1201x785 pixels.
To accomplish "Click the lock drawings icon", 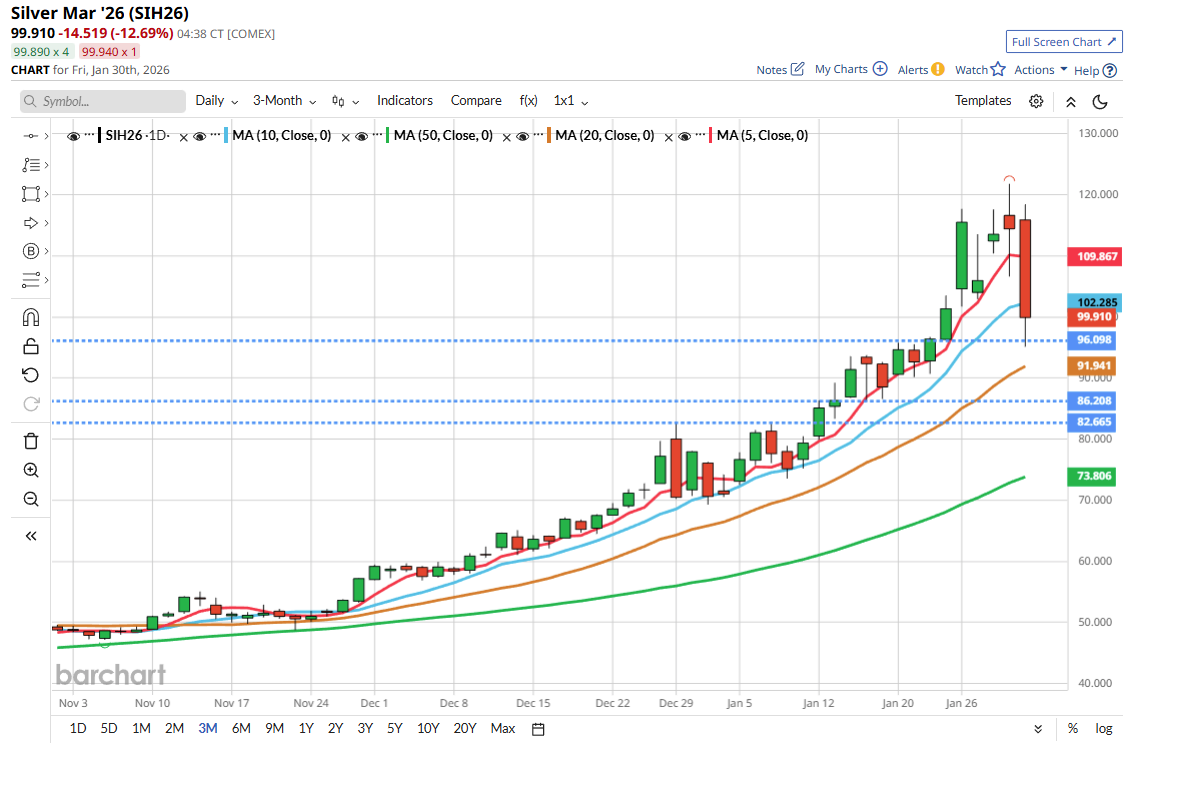I will pos(30,346).
